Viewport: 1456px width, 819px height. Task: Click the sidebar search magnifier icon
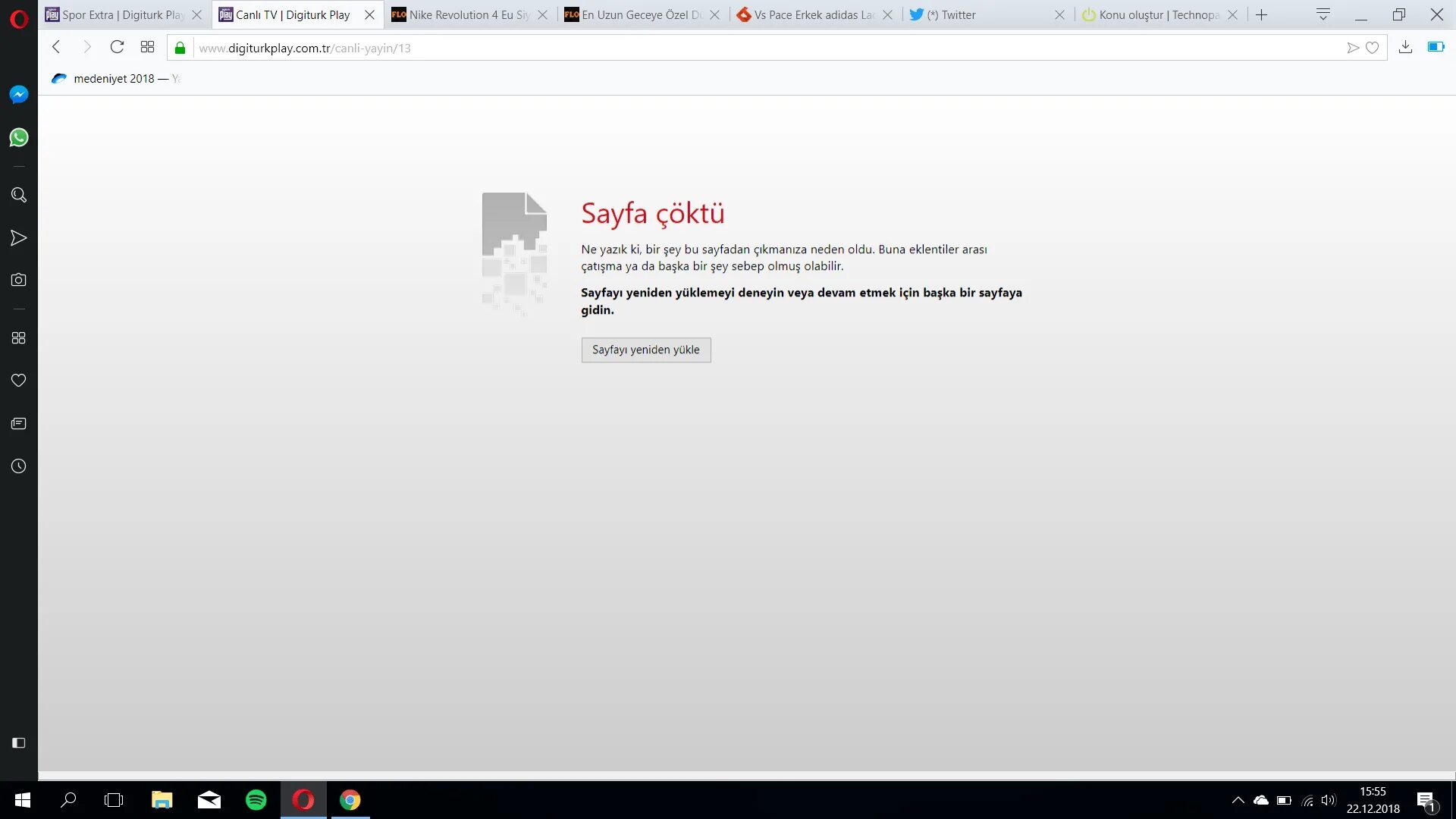coord(19,195)
